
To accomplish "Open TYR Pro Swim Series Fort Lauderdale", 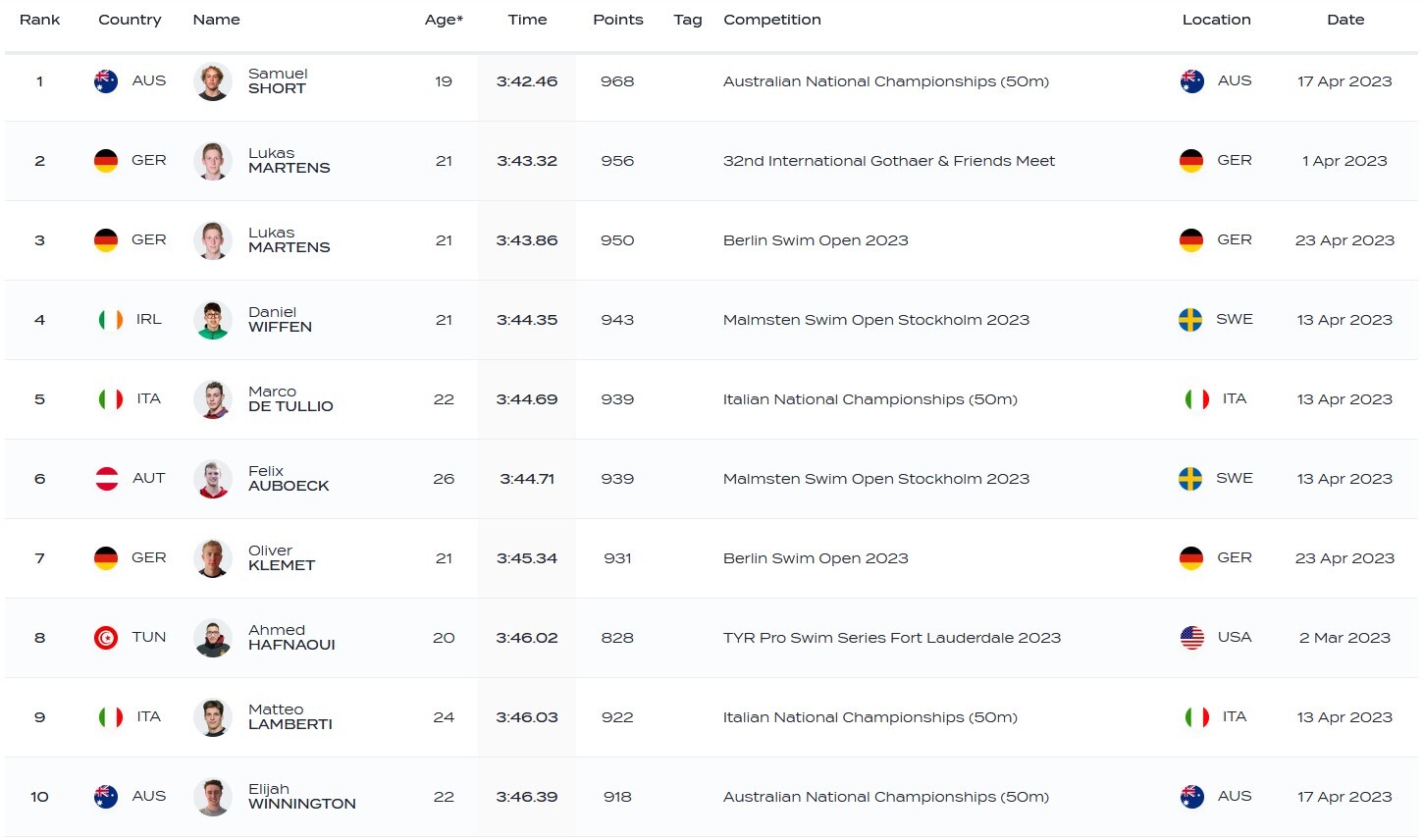I will 891,638.
